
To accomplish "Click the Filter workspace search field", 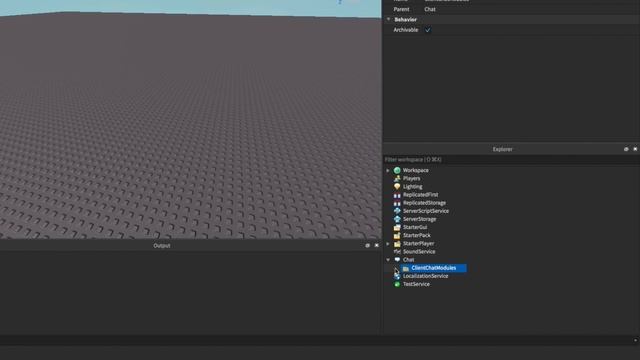I will point(511,160).
